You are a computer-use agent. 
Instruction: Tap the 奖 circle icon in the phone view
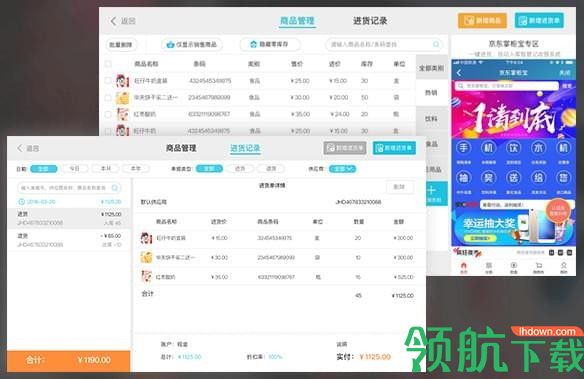[488, 178]
